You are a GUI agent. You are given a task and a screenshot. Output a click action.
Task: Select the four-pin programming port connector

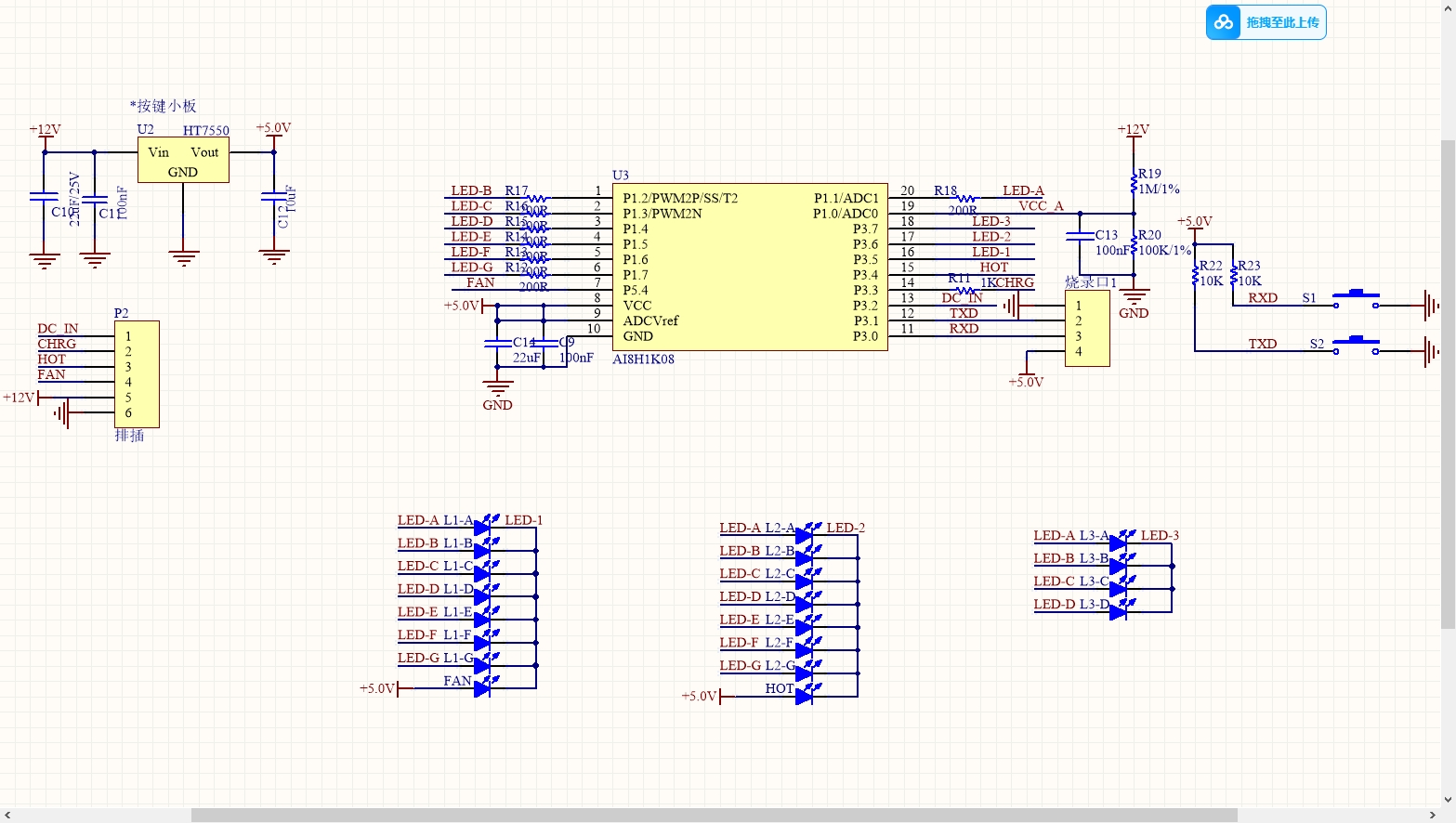(x=1087, y=328)
